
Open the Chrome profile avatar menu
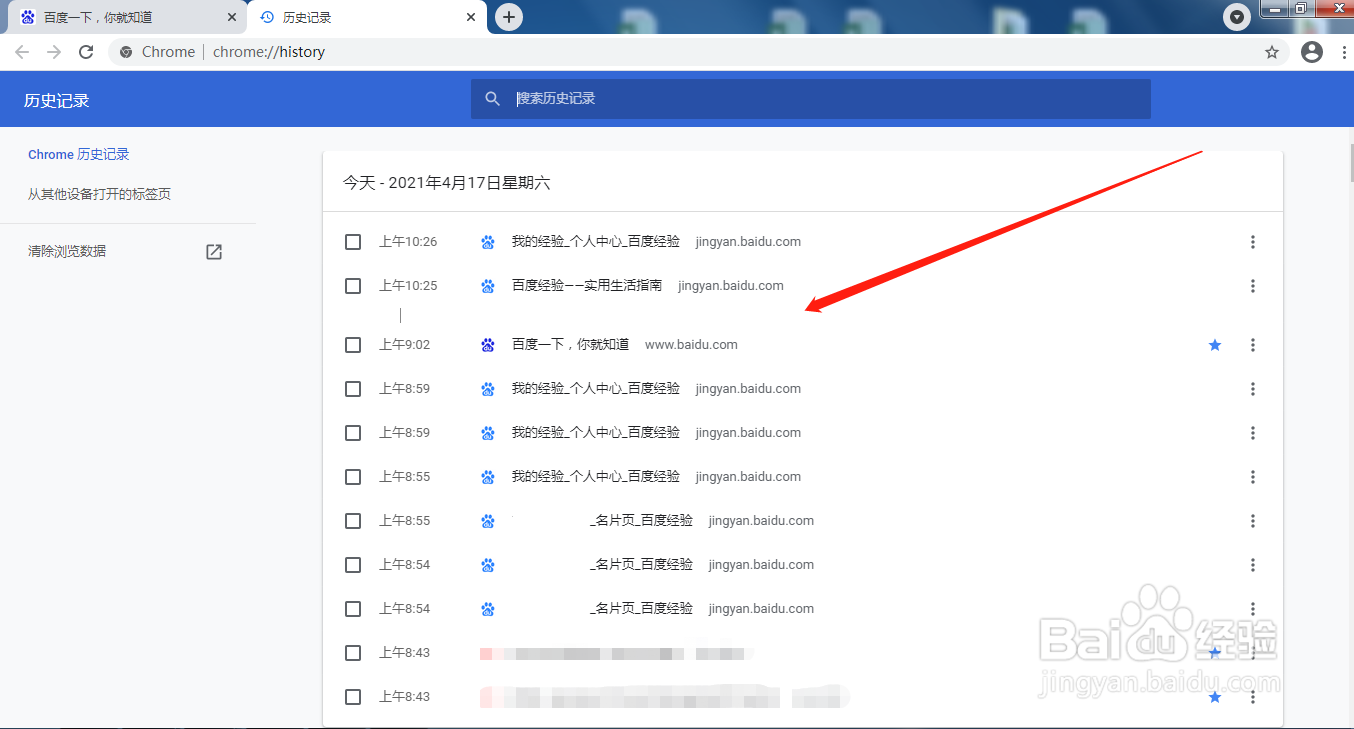(x=1312, y=52)
